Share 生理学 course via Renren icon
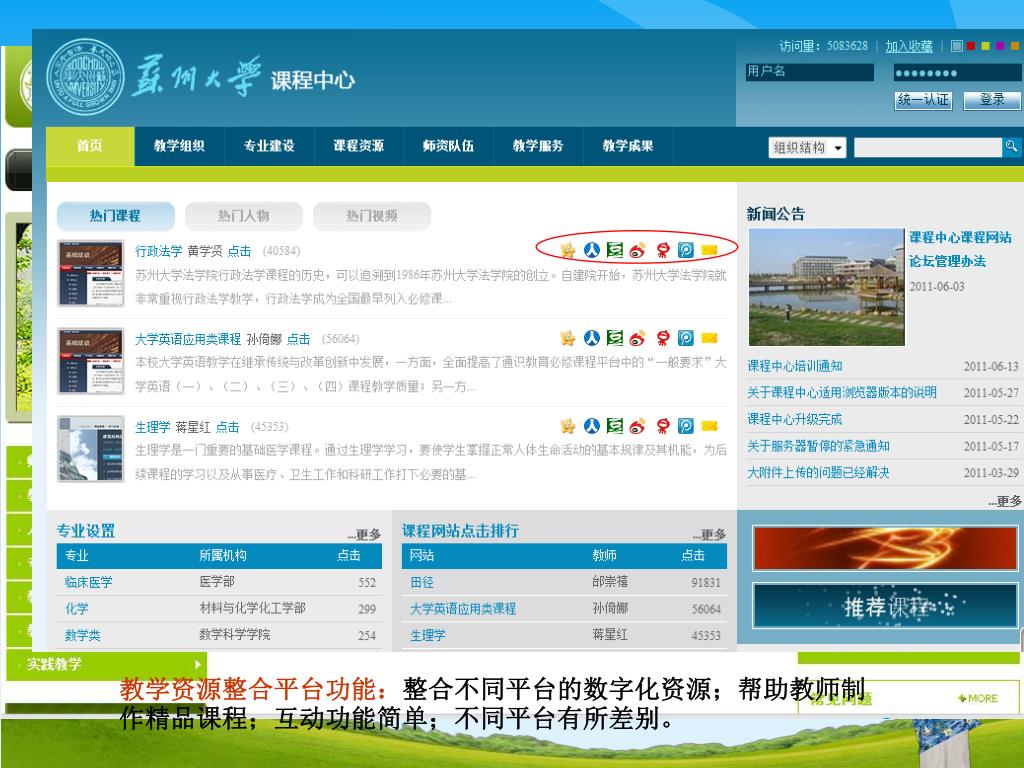The image size is (1024, 768). tap(592, 426)
